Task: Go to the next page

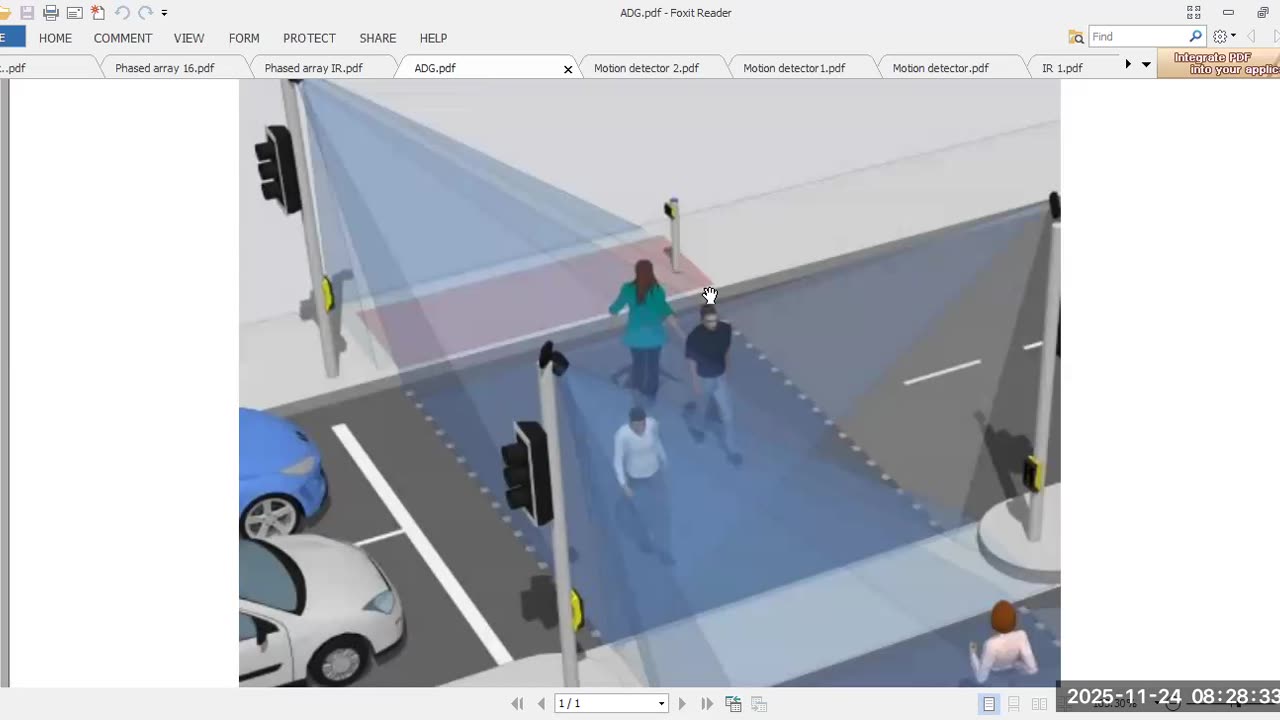Action: click(683, 704)
